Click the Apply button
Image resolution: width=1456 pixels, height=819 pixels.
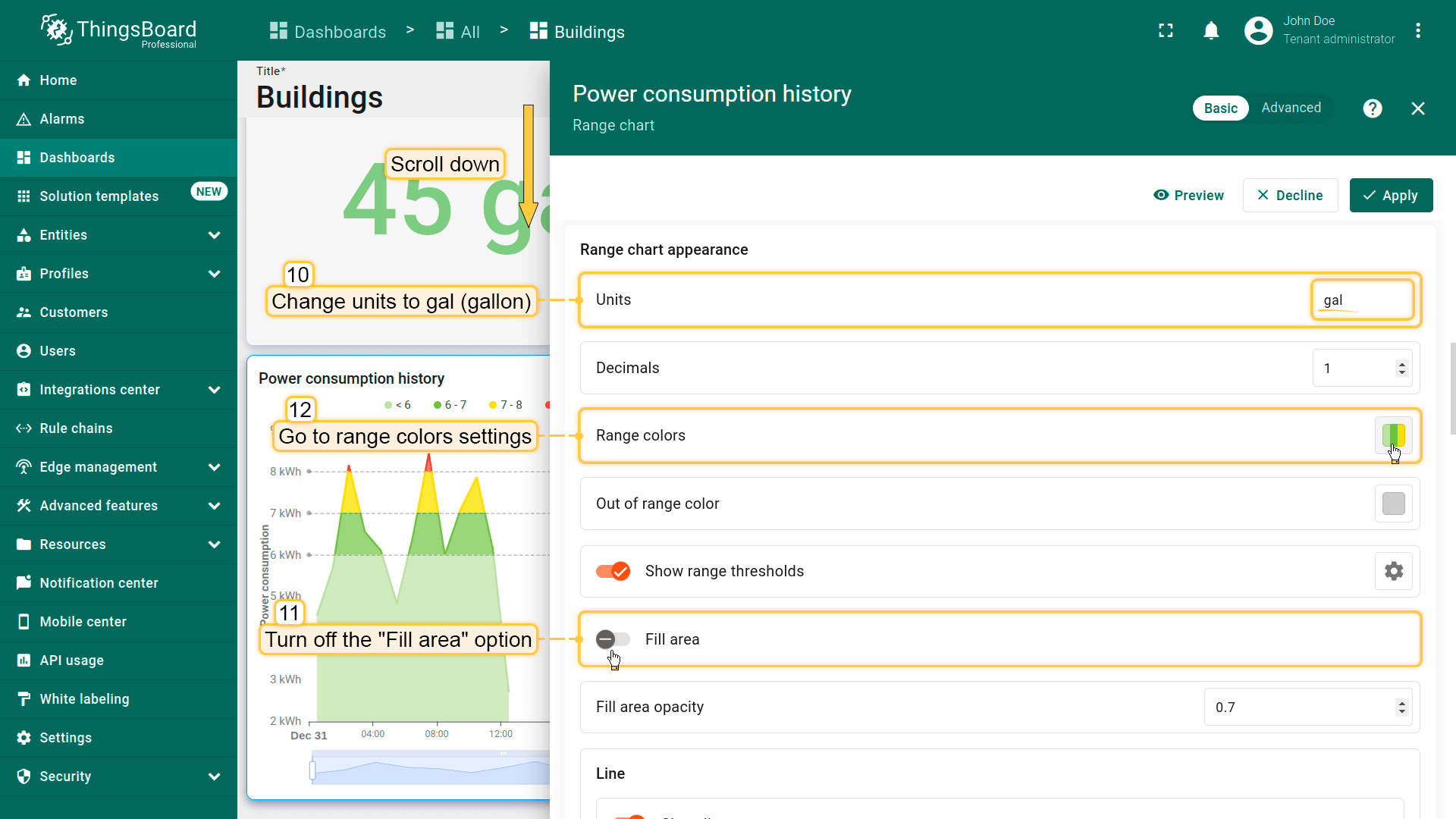[1391, 196]
